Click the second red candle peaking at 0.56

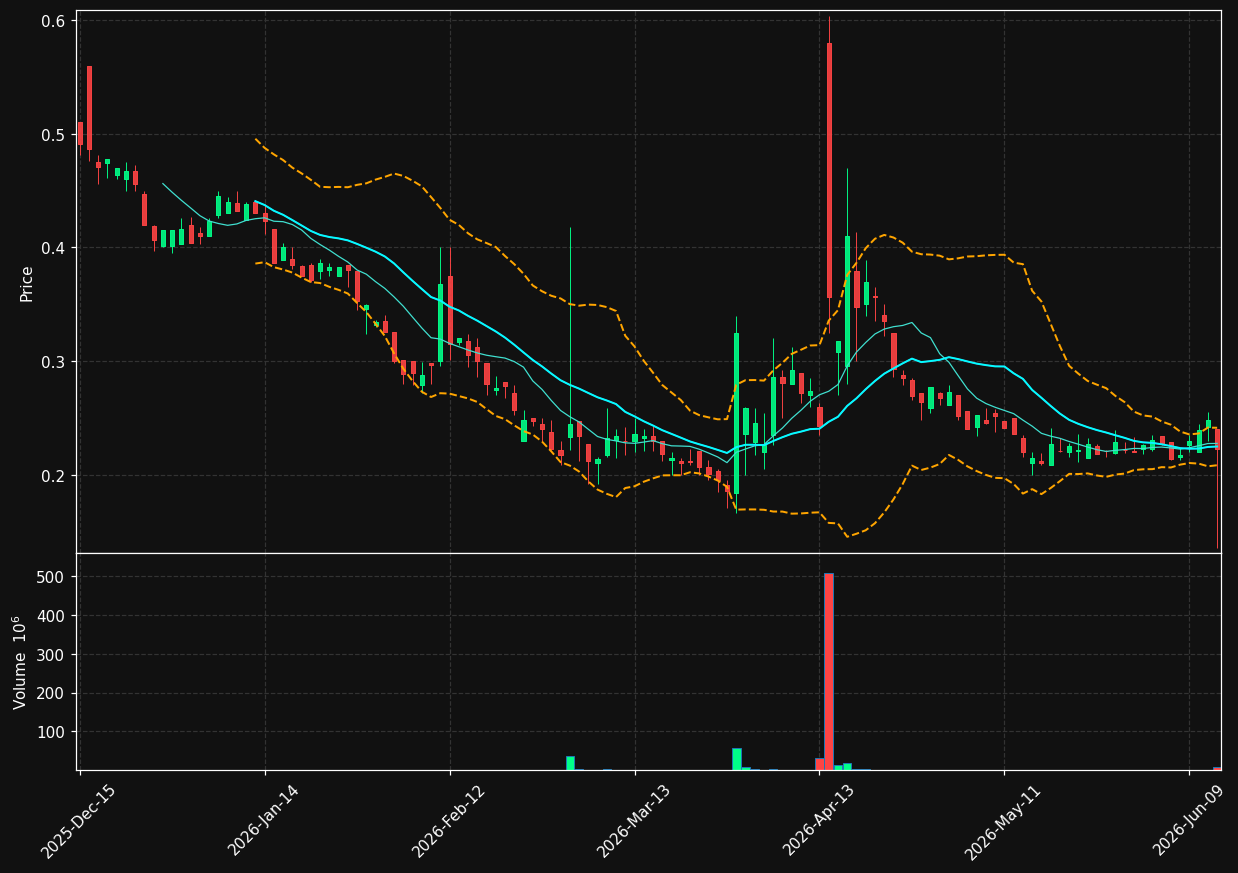(x=89, y=108)
